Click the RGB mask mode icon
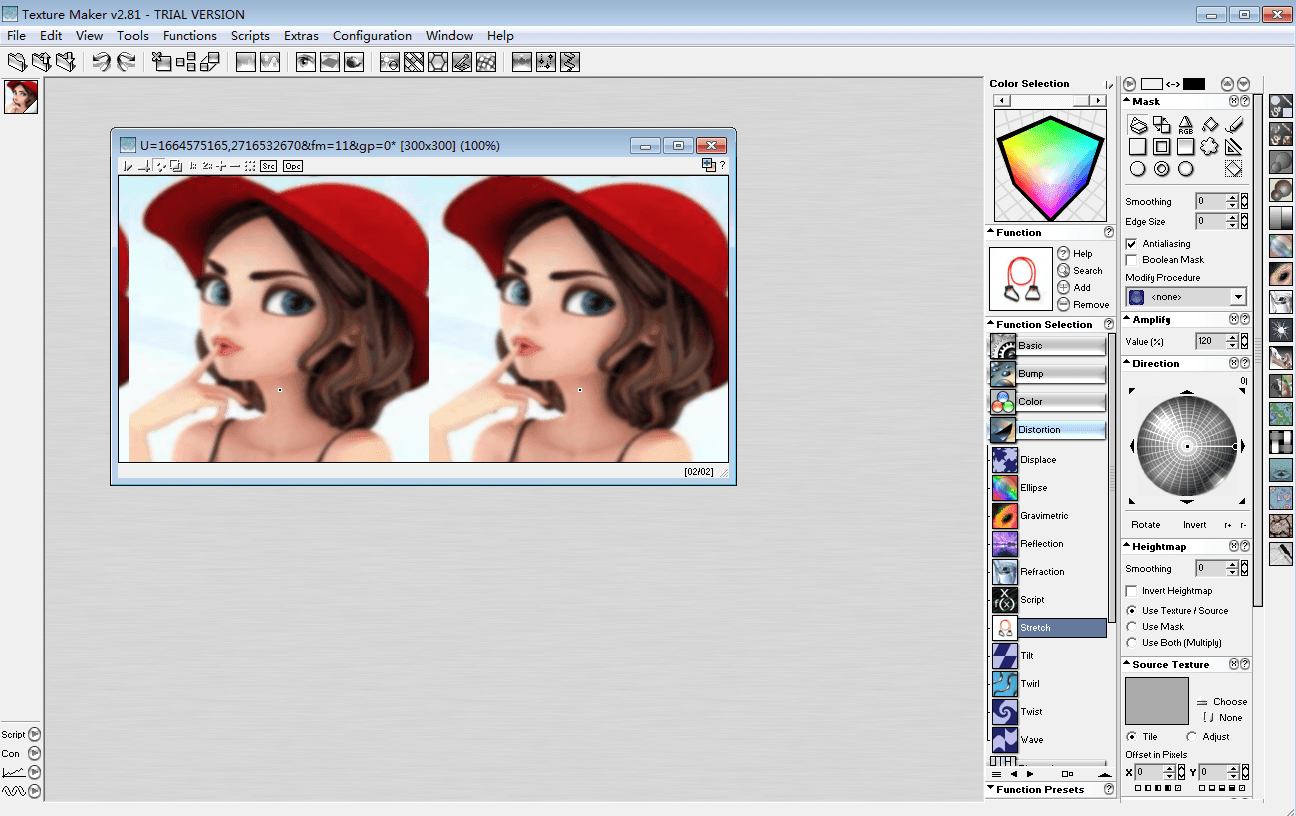The height and width of the screenshot is (816, 1296). coord(1184,124)
